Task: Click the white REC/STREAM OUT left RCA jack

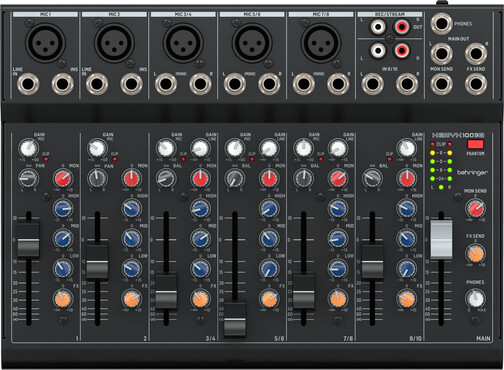Action: coord(378,26)
